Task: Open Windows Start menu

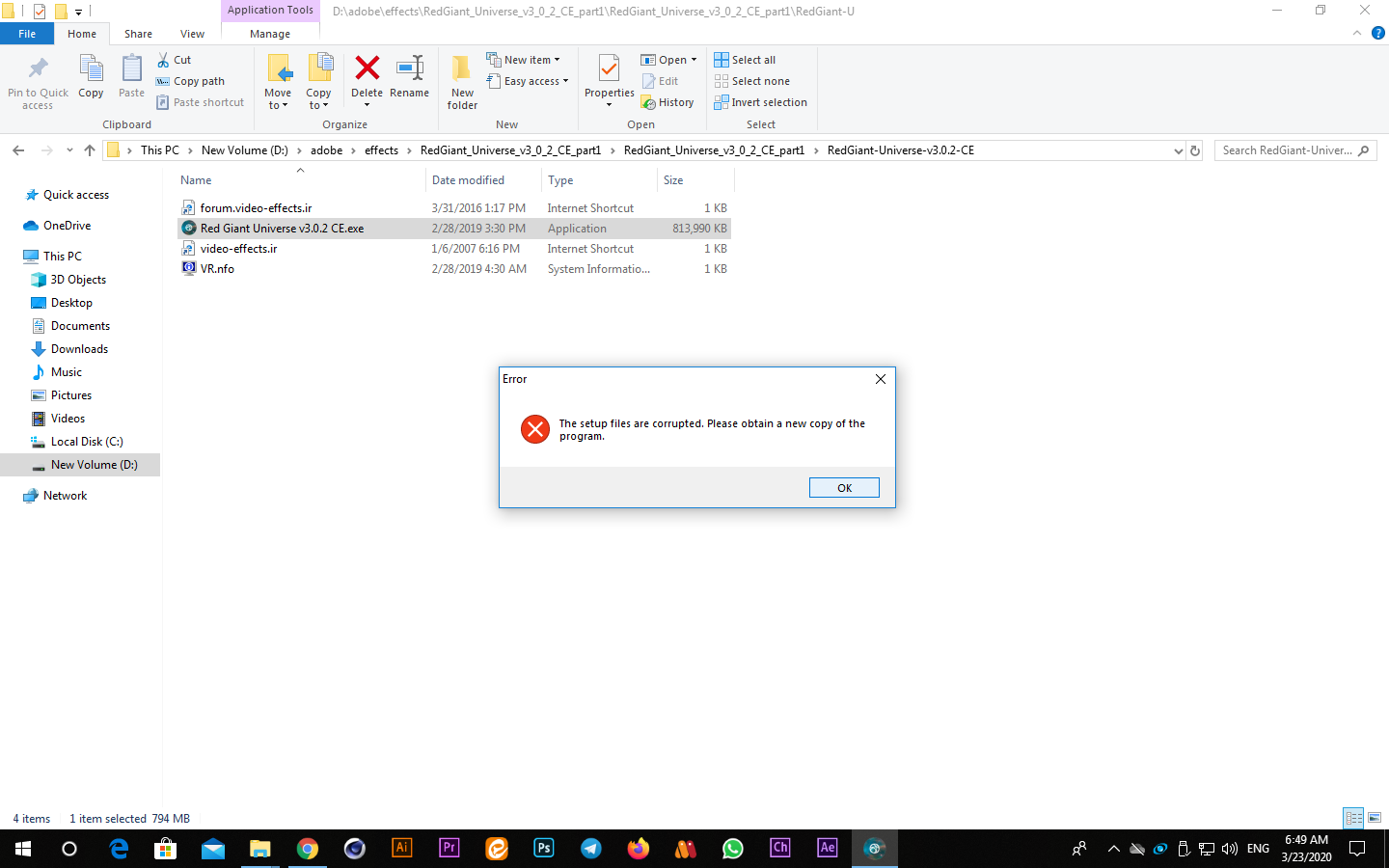Action: (x=23, y=849)
